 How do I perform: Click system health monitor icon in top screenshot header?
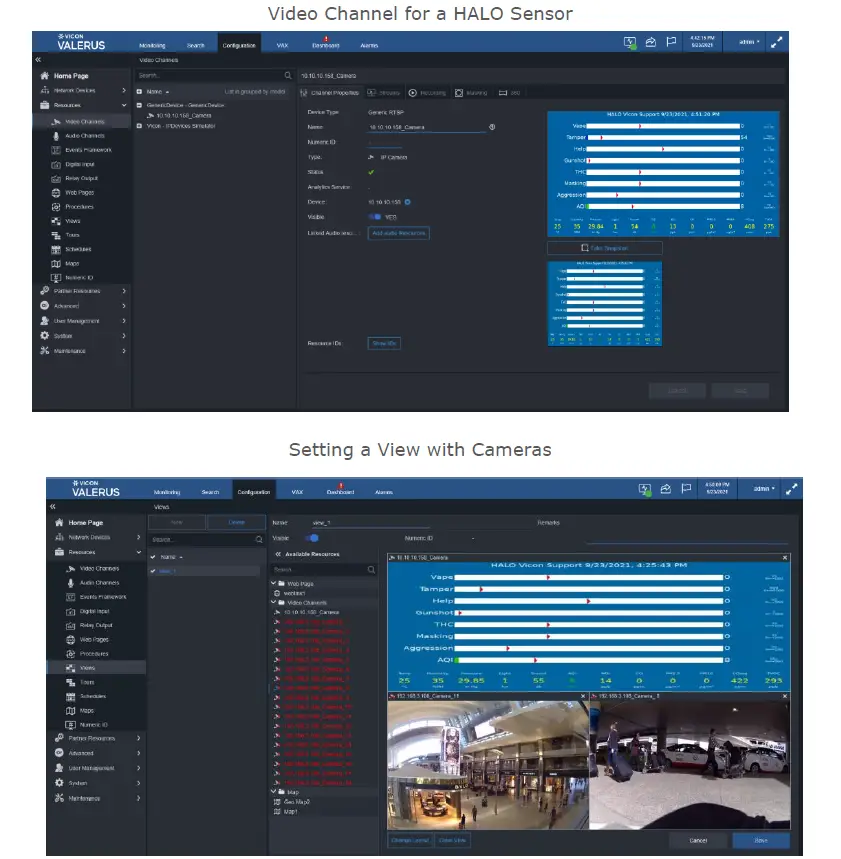pyautogui.click(x=630, y=42)
